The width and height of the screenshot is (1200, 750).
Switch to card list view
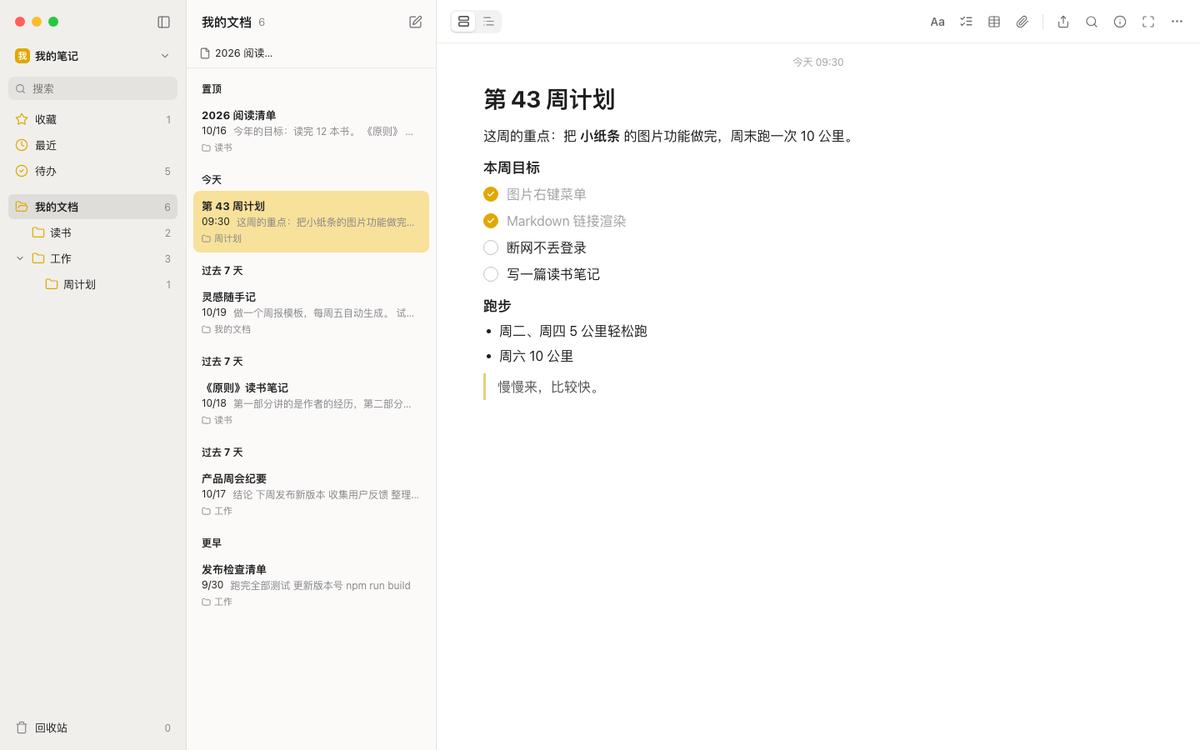(464, 22)
